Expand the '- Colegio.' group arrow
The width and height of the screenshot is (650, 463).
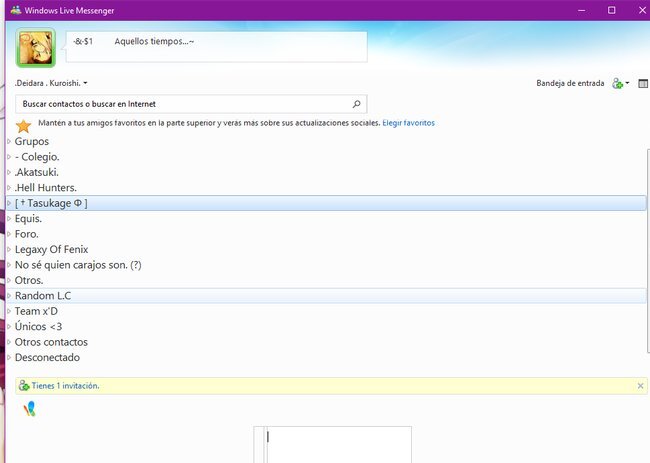[9, 157]
